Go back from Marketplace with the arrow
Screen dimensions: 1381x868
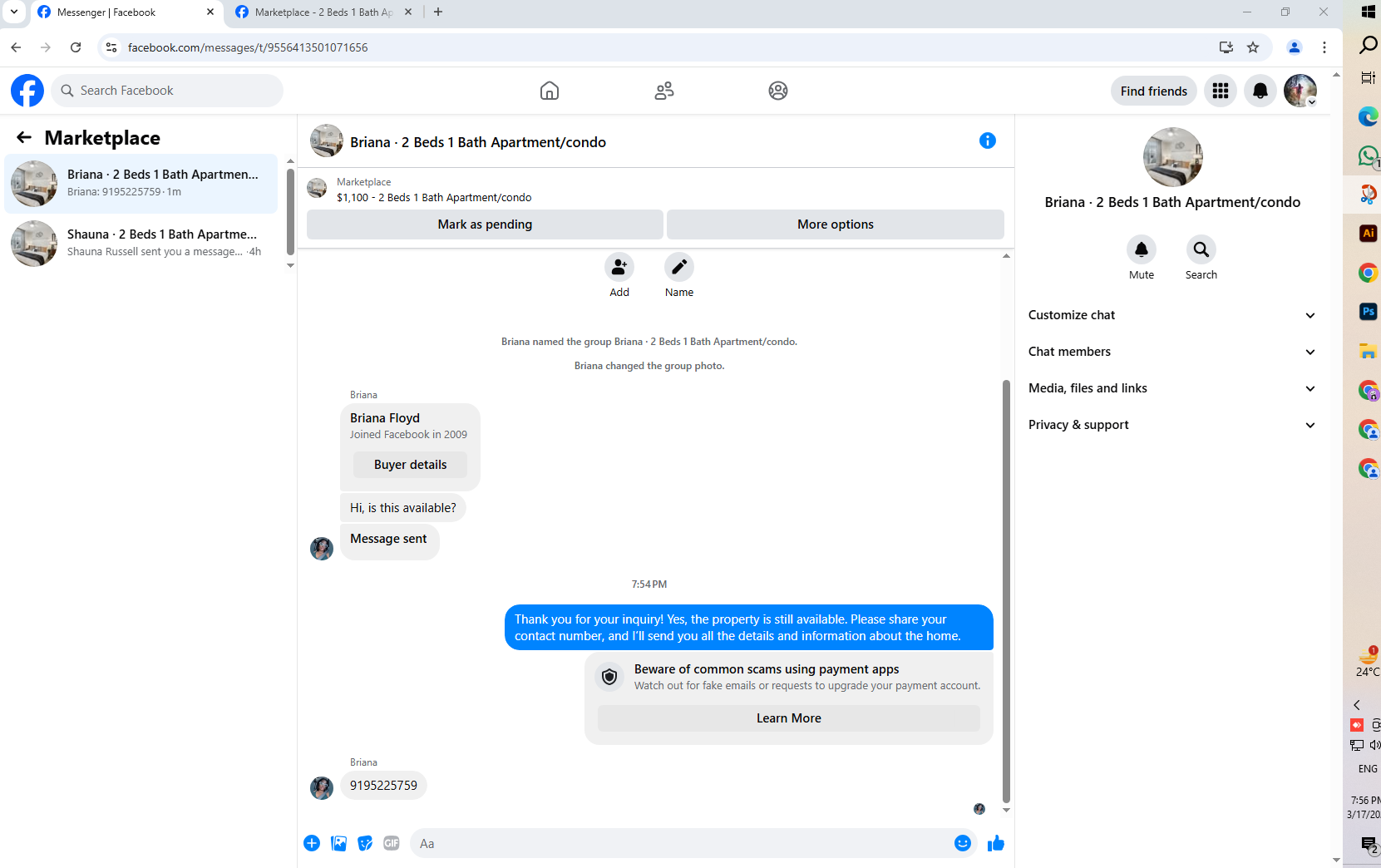24,137
